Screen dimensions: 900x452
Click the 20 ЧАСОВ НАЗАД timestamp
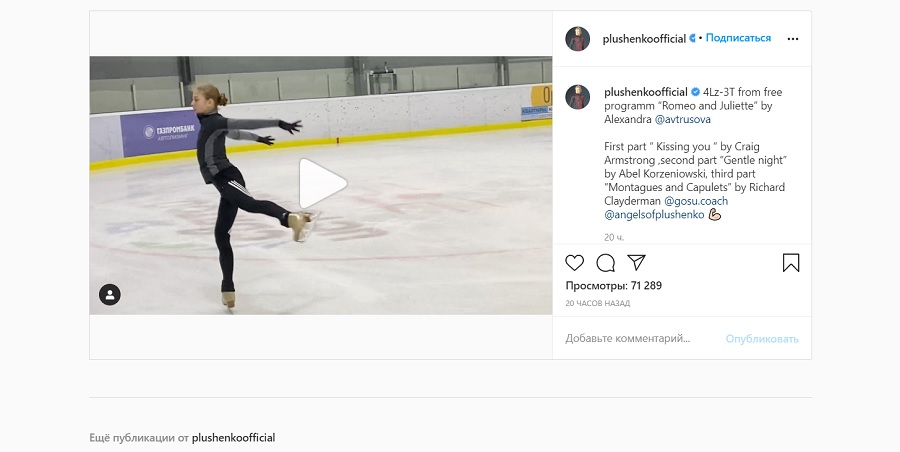598,303
